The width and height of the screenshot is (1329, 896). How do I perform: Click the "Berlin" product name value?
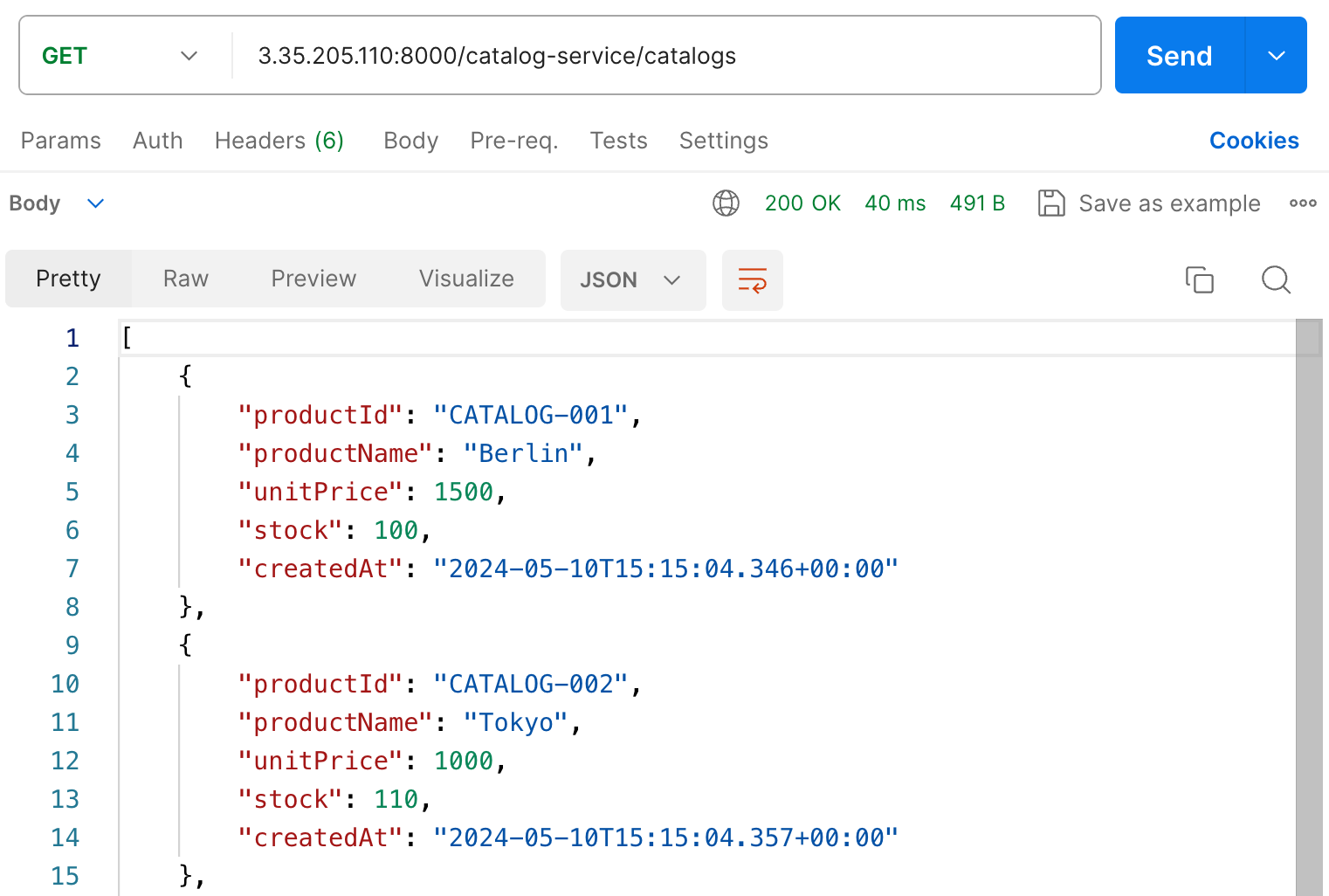coord(524,453)
